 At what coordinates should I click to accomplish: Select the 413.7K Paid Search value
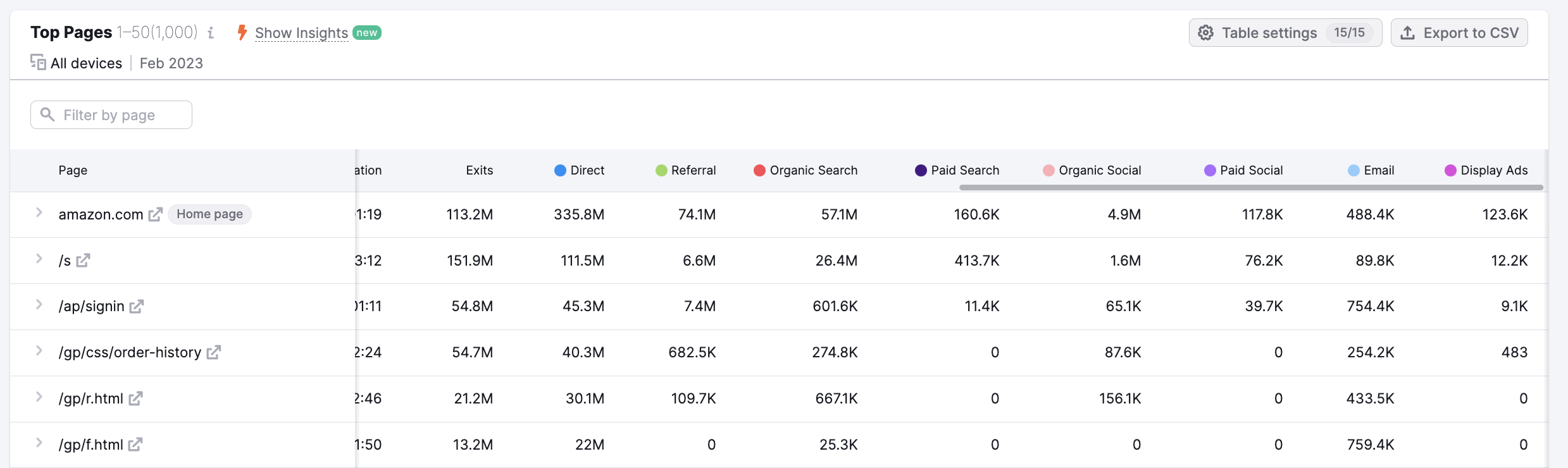pyautogui.click(x=976, y=261)
